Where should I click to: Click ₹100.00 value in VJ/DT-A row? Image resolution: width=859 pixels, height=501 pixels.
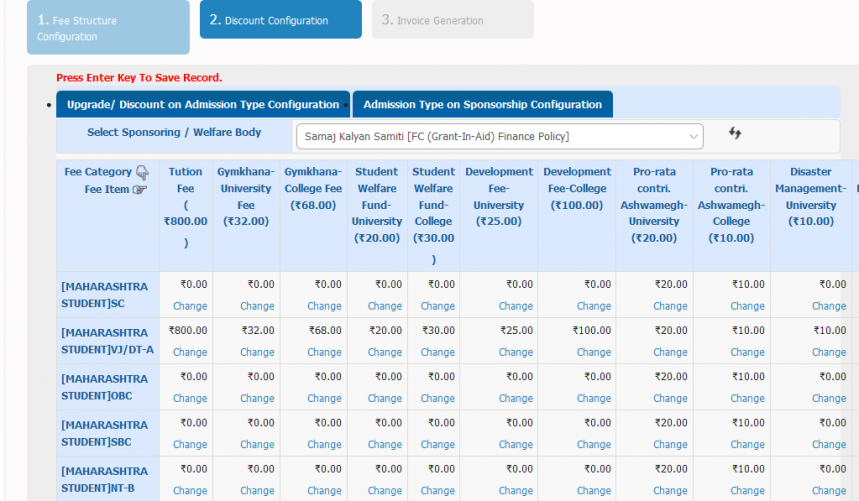[592, 330]
